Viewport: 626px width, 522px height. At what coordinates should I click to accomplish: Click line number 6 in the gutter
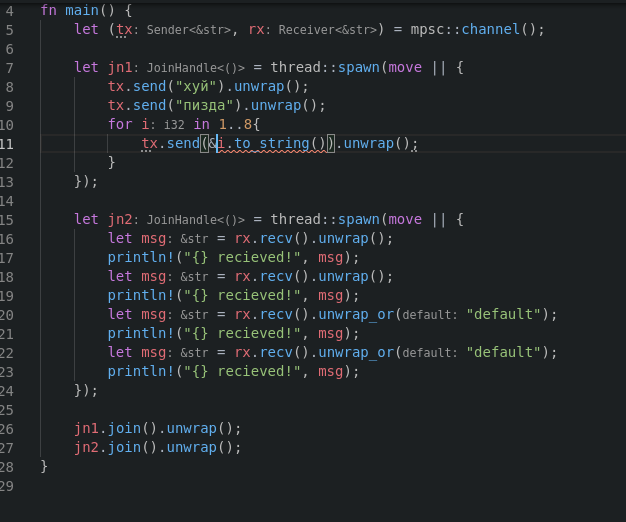pos(10,49)
